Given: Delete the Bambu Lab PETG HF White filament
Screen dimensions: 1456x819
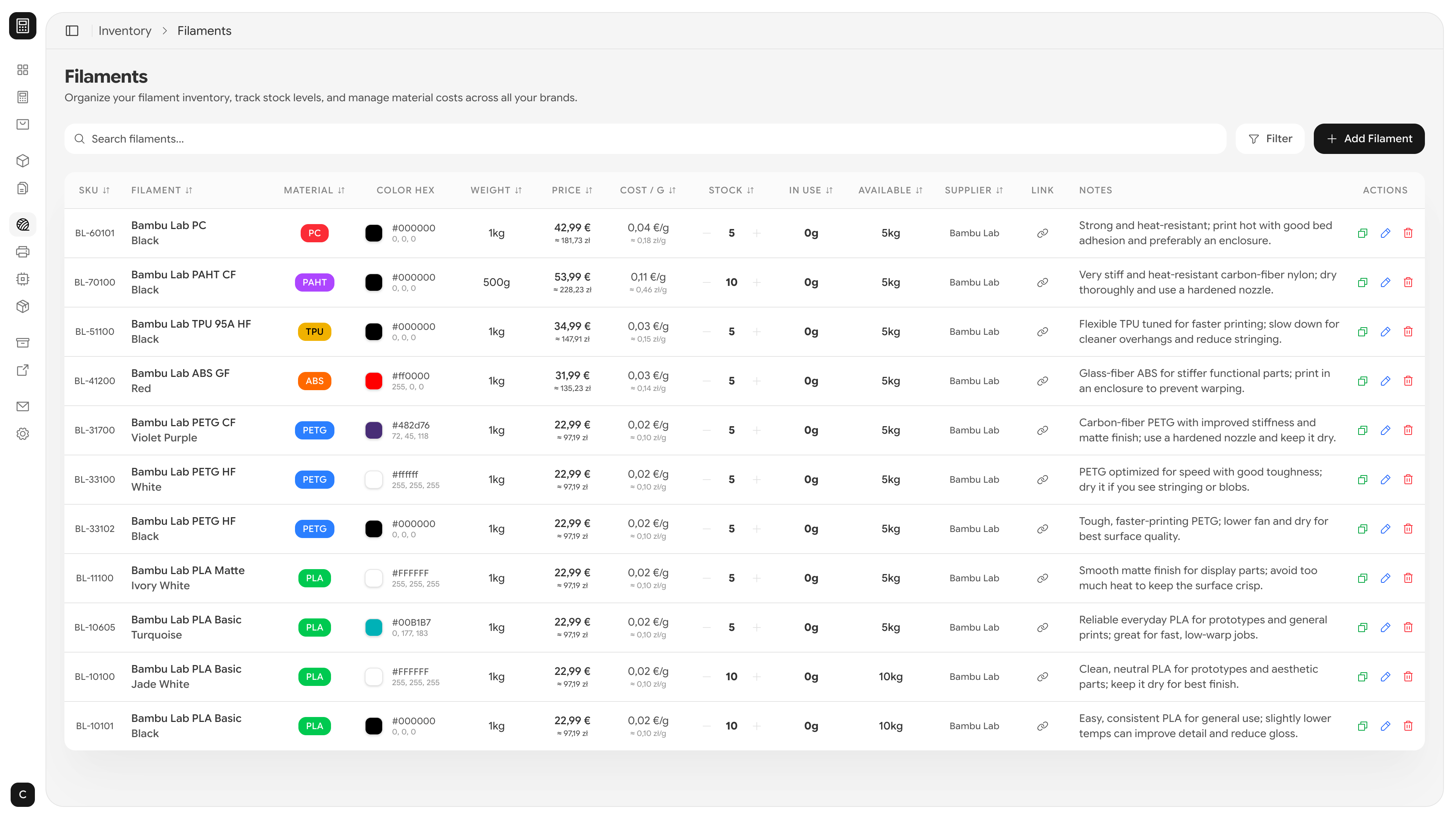Looking at the screenshot, I should 1408,479.
